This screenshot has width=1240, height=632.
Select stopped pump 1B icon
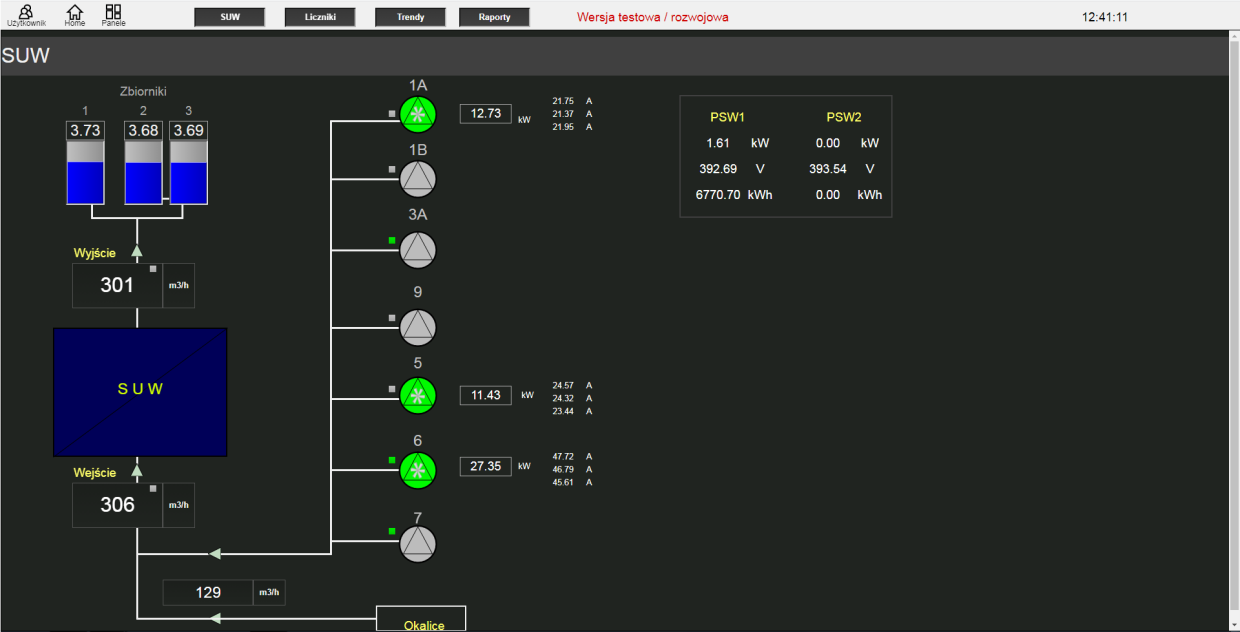(418, 179)
